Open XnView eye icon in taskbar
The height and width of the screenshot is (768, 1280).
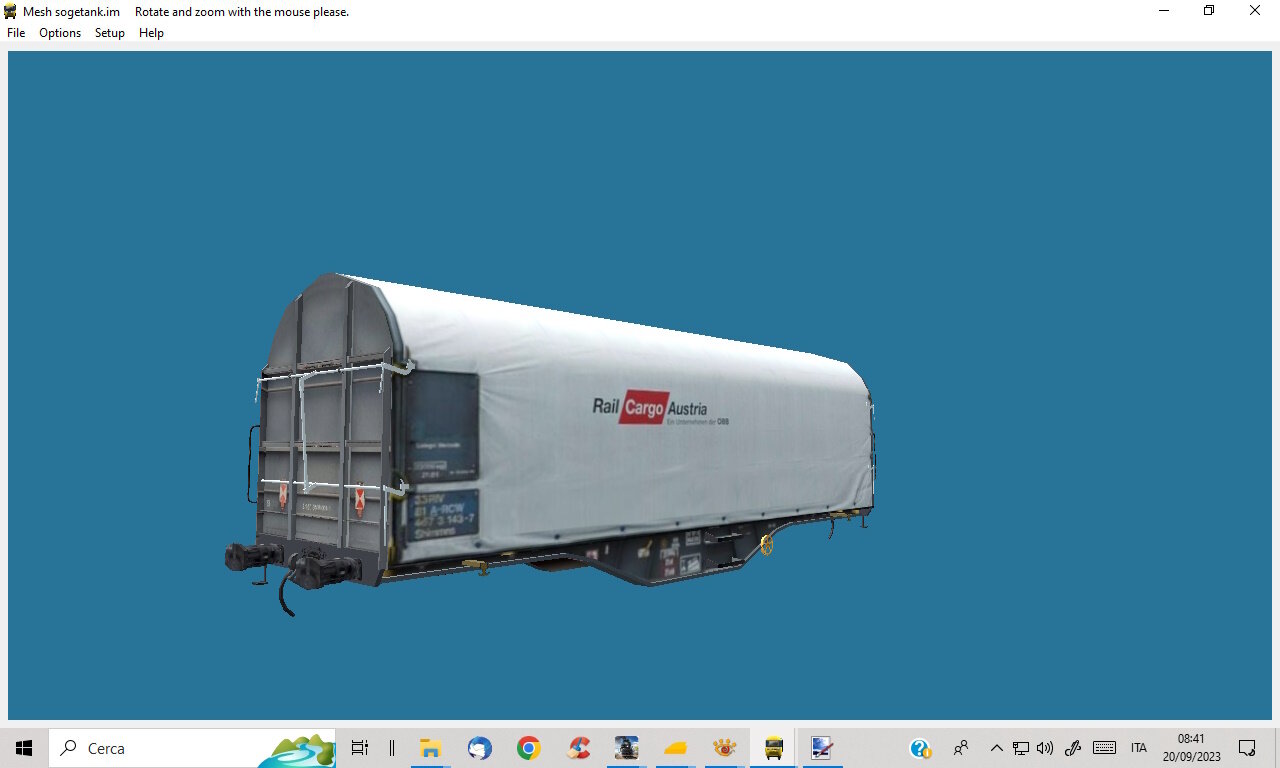point(725,748)
